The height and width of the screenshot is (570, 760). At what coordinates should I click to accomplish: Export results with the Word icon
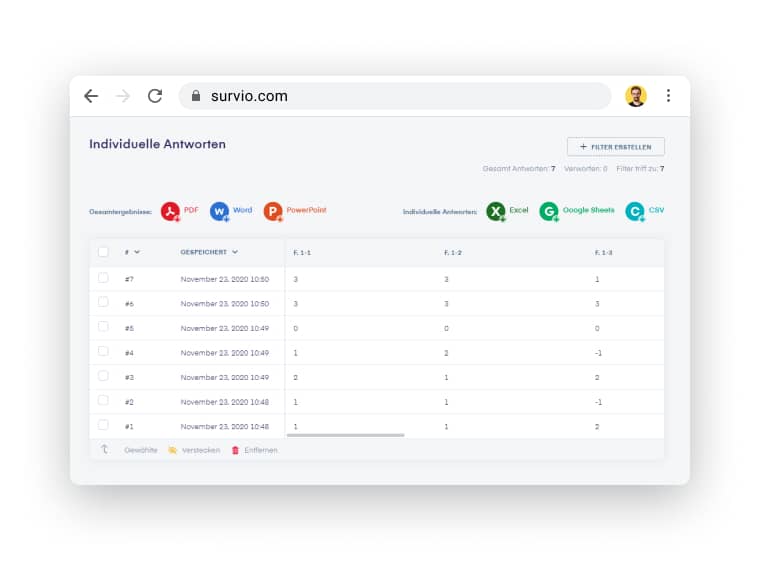(x=220, y=211)
